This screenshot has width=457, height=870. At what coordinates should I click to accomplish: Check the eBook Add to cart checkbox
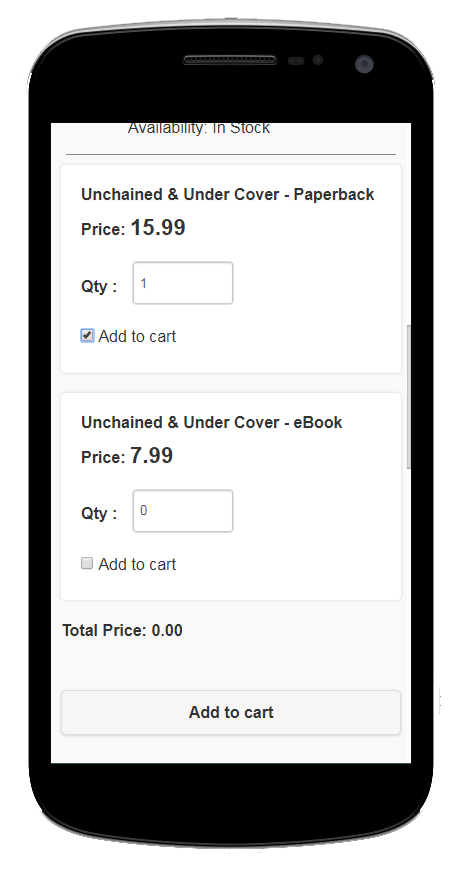pos(87,563)
